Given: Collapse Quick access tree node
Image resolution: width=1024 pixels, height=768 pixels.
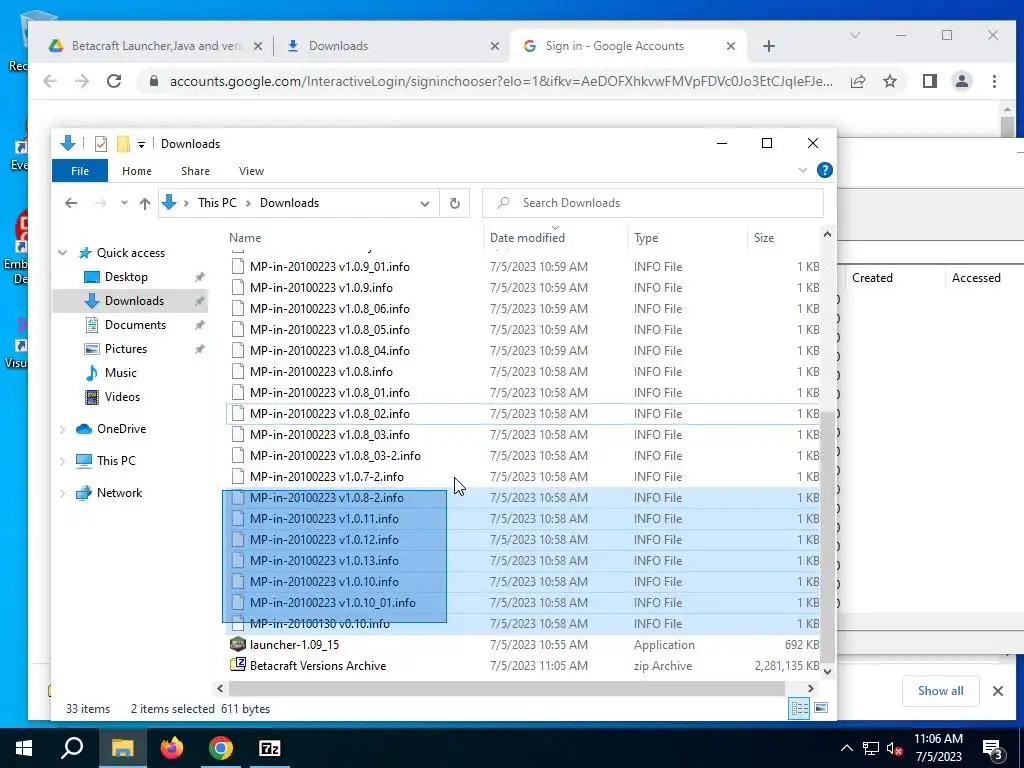Looking at the screenshot, I should (x=63, y=253).
